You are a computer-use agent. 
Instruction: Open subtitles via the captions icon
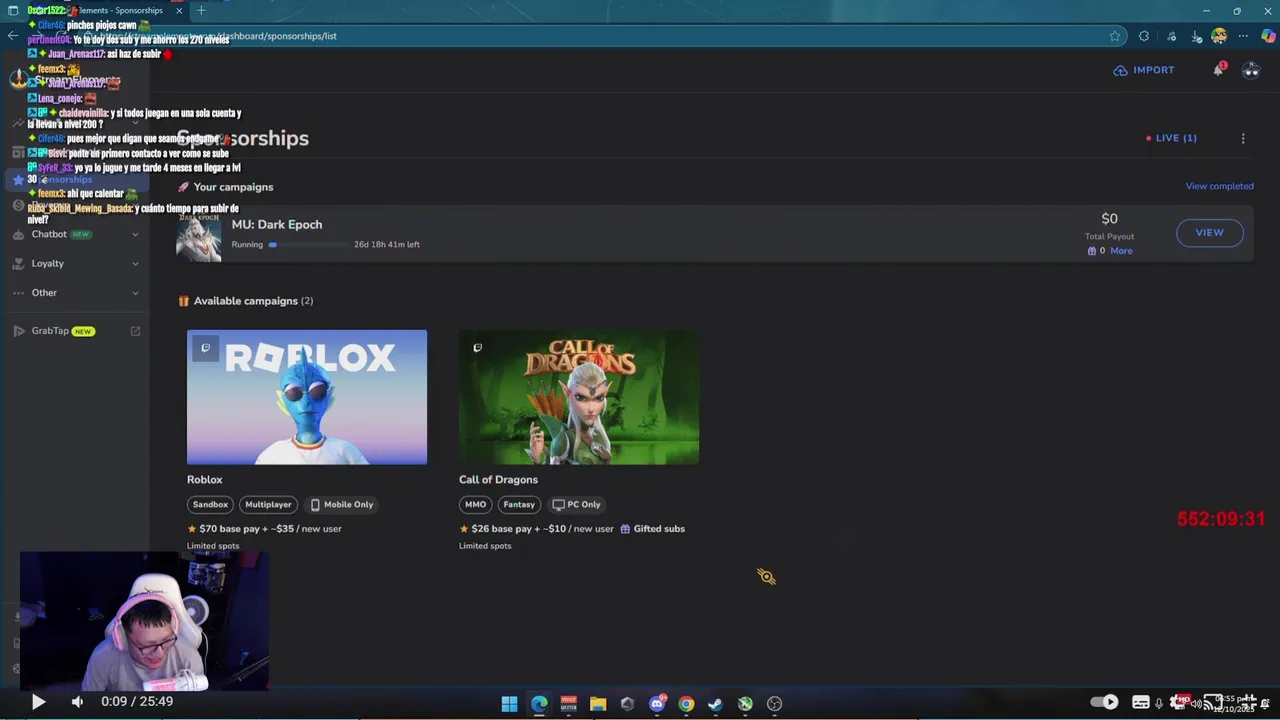1140,702
